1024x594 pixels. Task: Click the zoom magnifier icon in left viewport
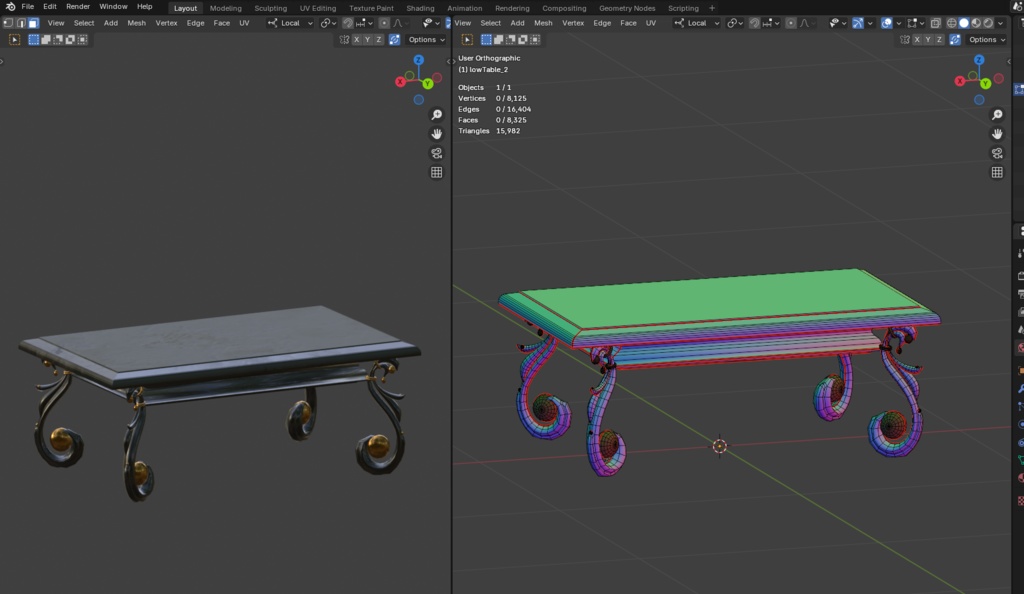[437, 115]
